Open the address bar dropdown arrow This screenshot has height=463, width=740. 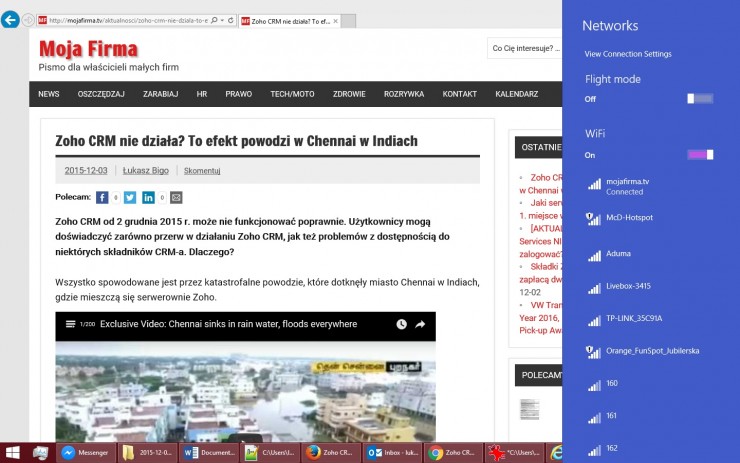[222, 20]
